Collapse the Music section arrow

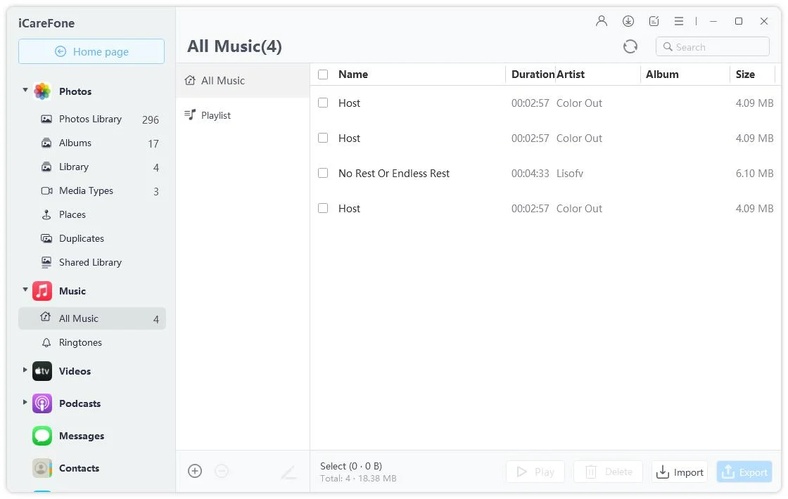point(25,290)
